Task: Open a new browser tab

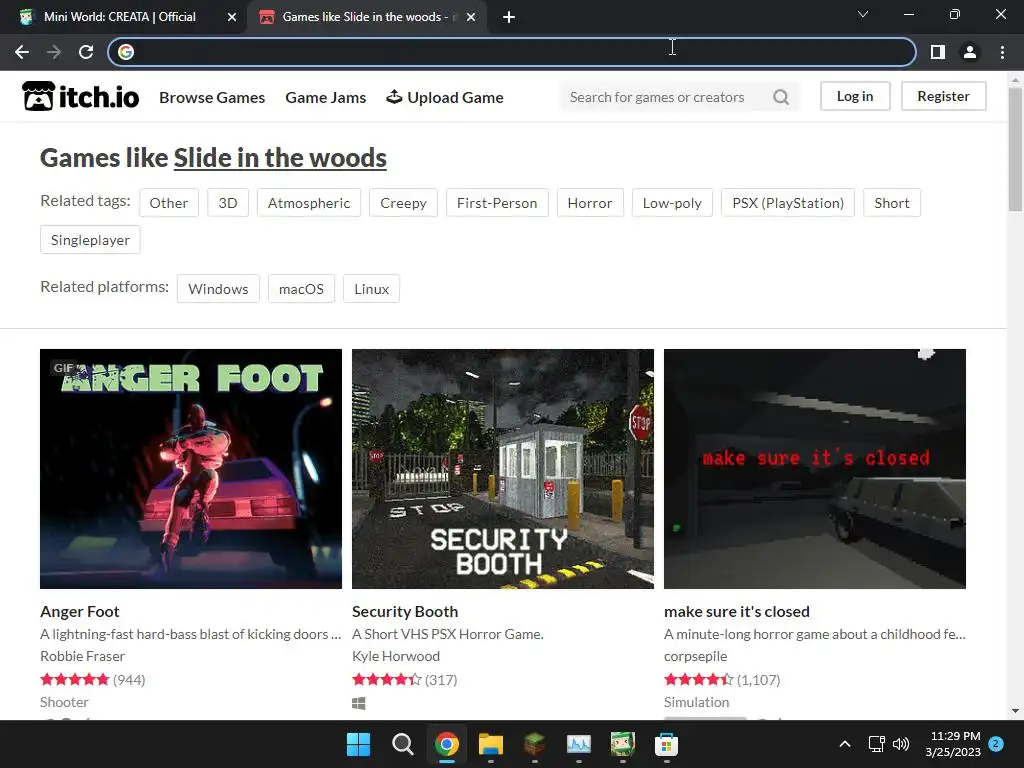Action: (509, 17)
